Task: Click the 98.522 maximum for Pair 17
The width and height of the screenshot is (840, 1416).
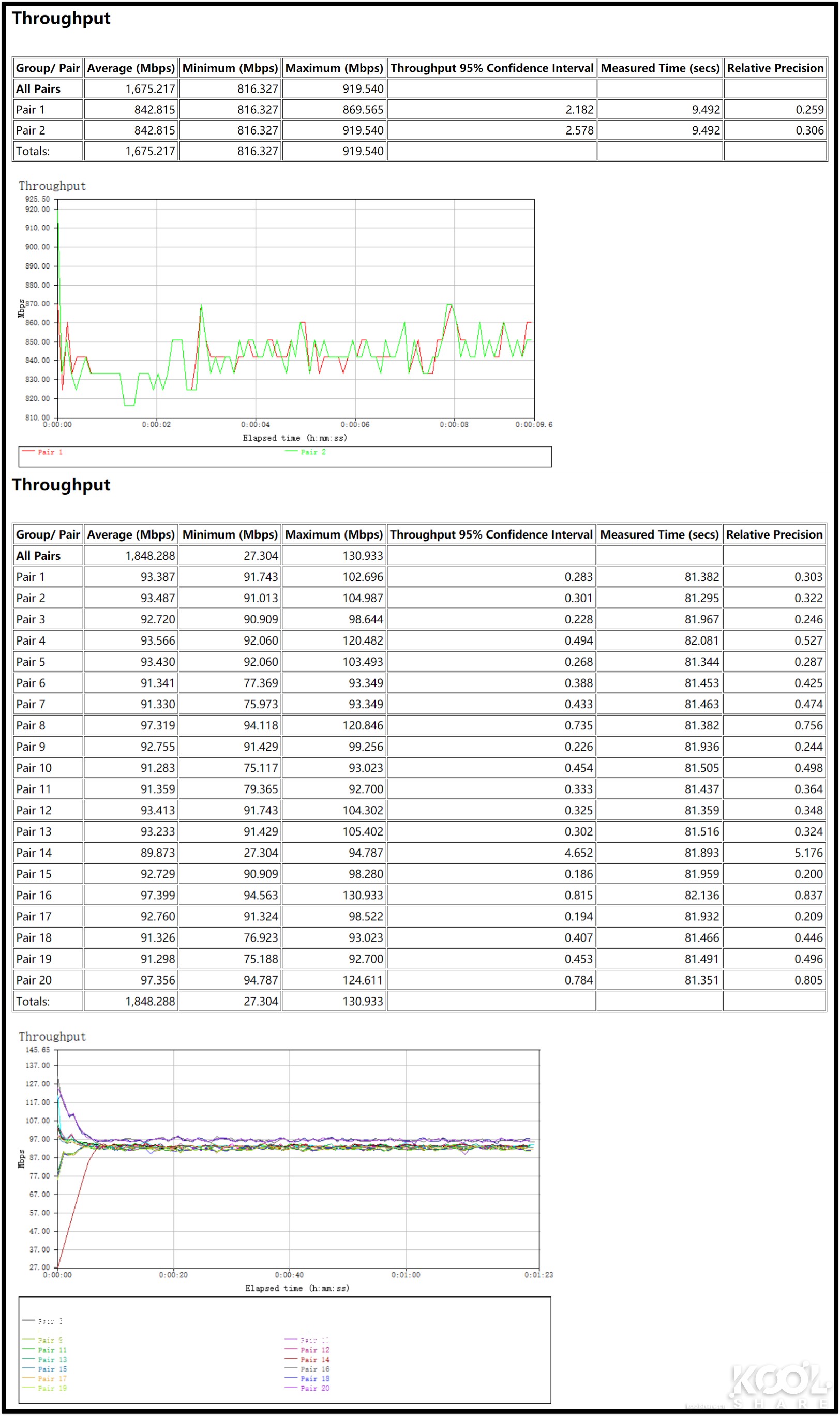Action: pyautogui.click(x=366, y=917)
